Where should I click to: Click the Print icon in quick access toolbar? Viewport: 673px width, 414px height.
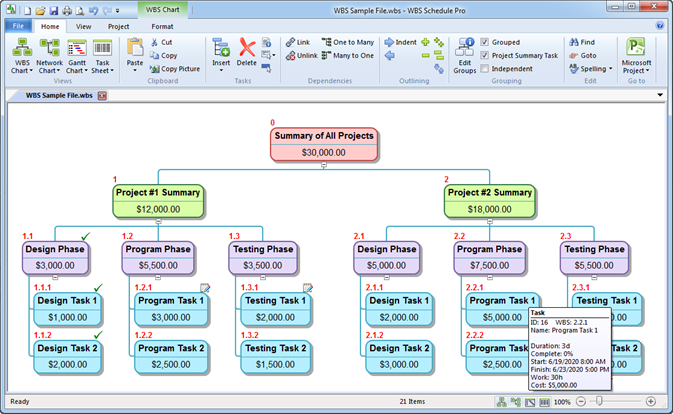coord(67,11)
